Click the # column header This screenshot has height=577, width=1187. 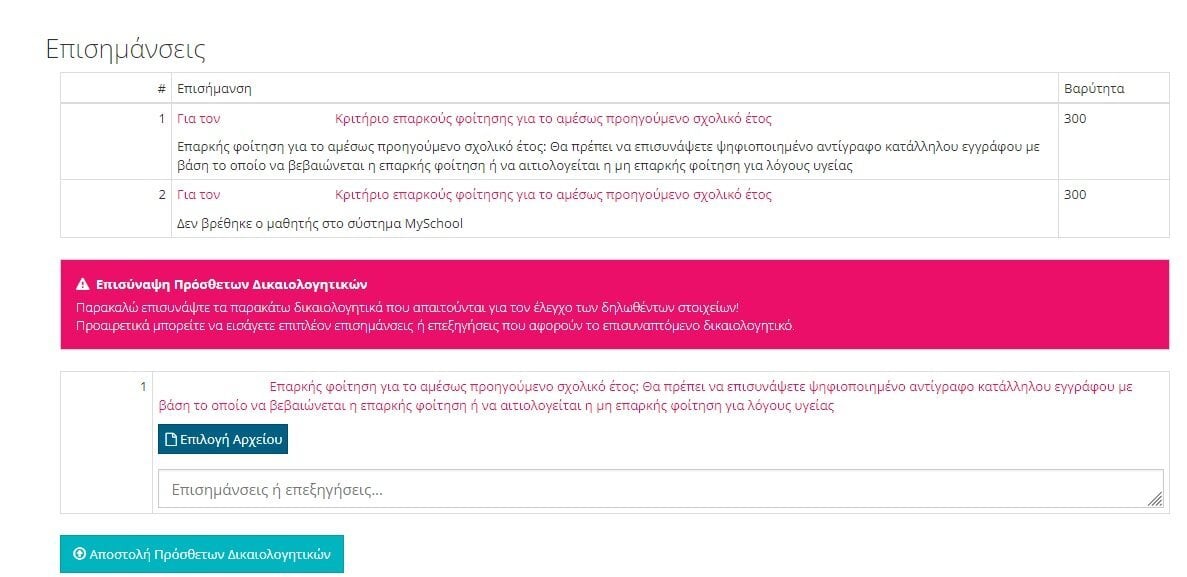pos(161,89)
